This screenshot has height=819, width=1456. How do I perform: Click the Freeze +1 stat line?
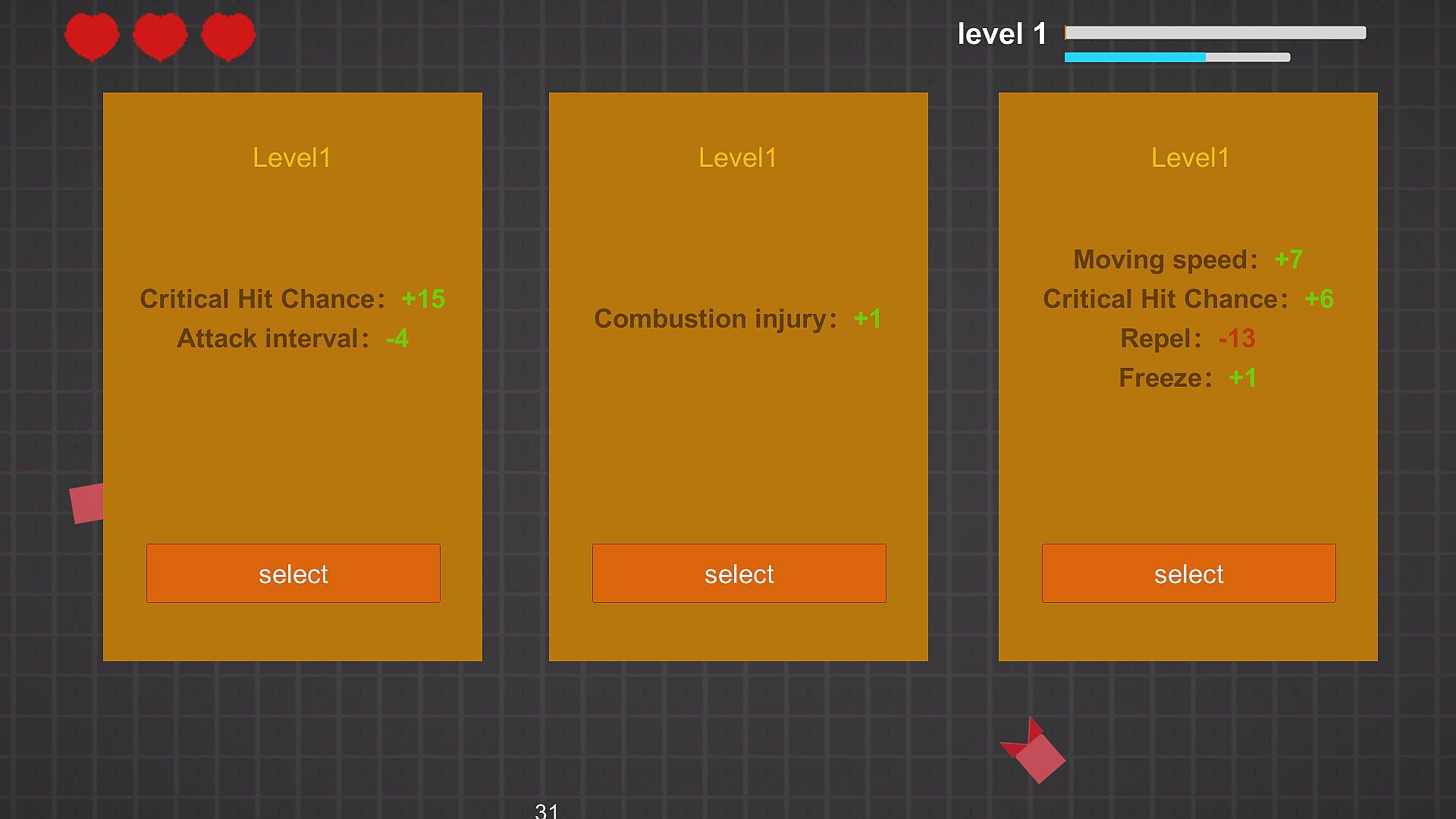click(1188, 378)
